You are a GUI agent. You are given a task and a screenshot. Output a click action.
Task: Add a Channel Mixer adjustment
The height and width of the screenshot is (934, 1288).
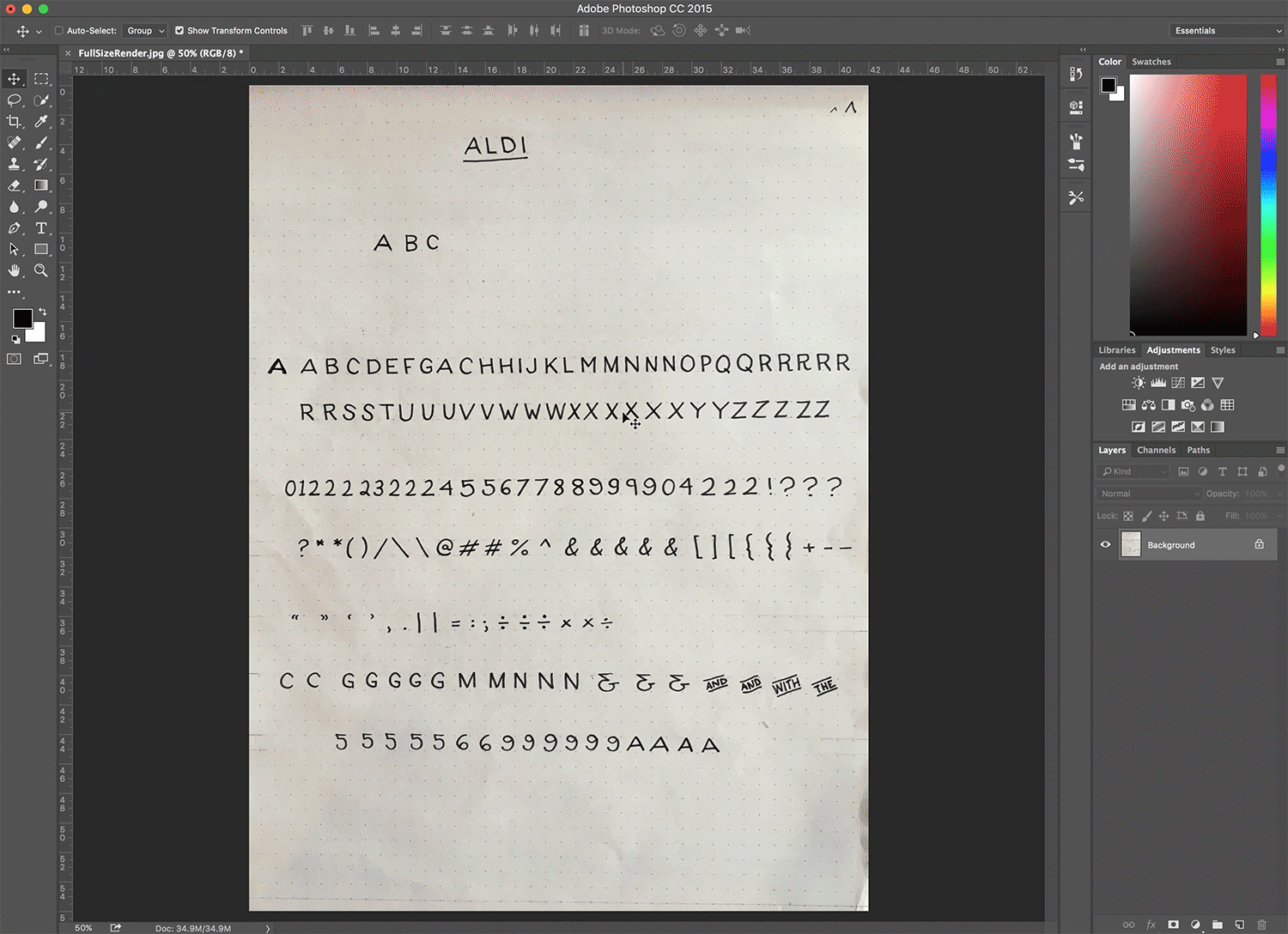point(1207,405)
